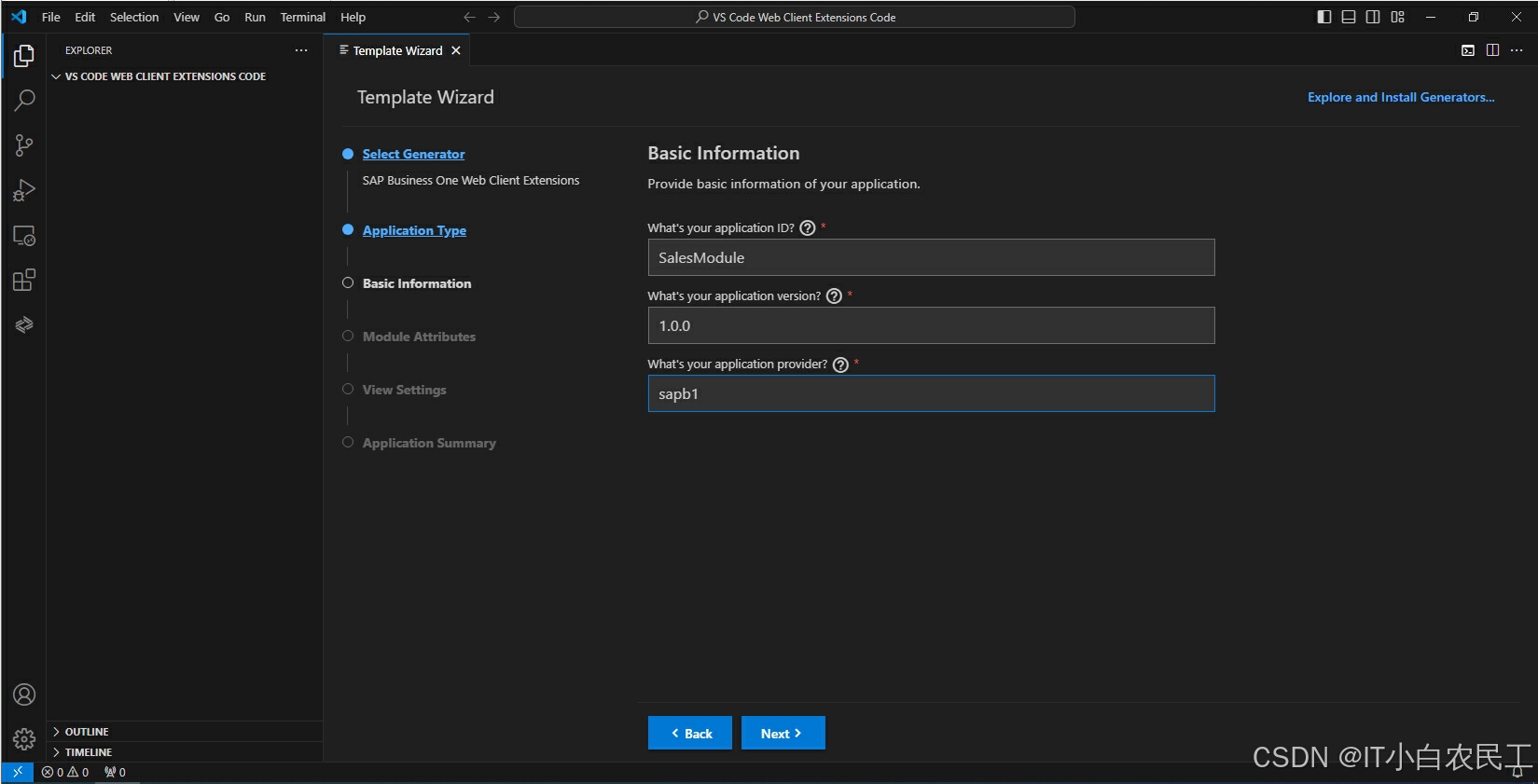Go forward with the navigation arrow
1538x784 pixels.
[x=493, y=17]
